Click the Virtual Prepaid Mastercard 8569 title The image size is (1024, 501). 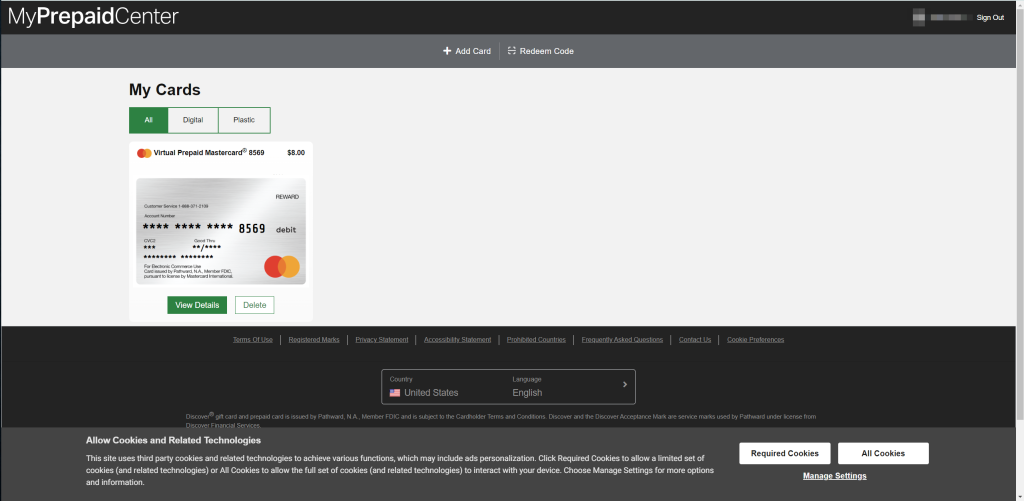click(209, 153)
